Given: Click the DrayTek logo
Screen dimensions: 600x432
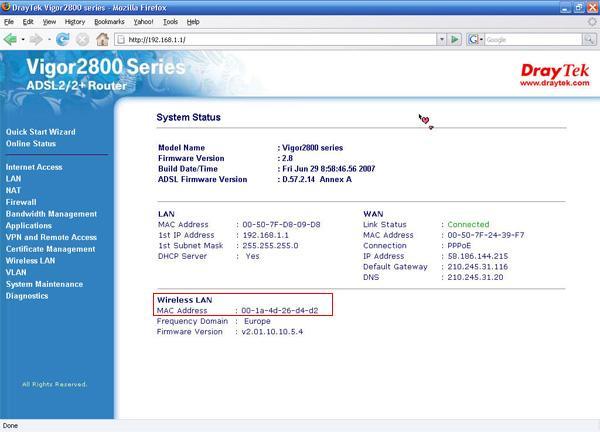Looking at the screenshot, I should (555, 70).
